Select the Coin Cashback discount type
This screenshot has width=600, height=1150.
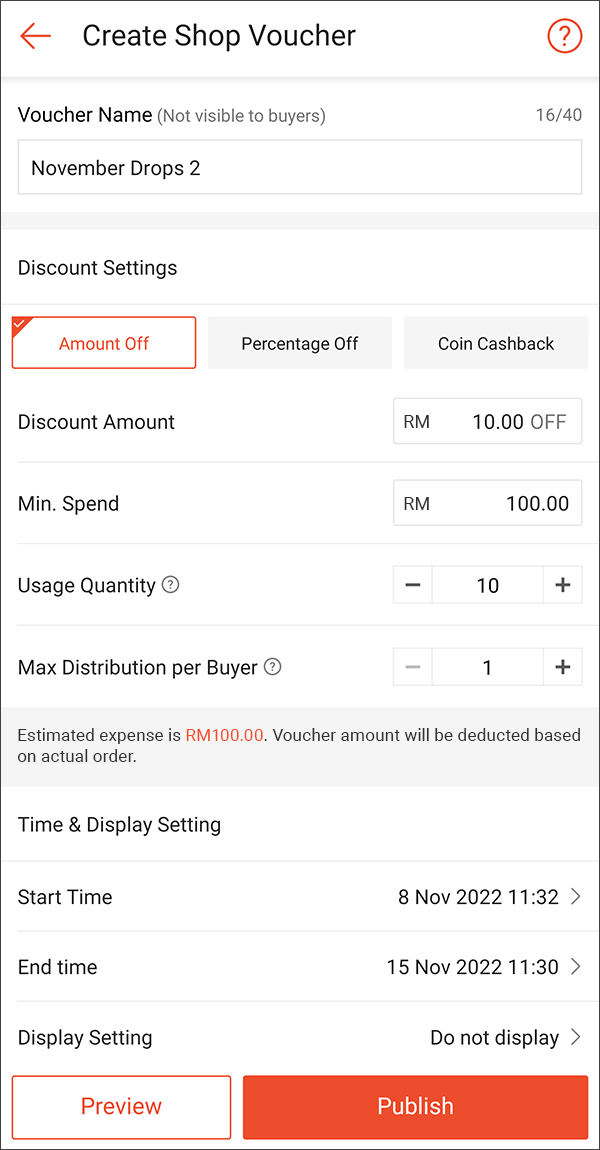(495, 342)
